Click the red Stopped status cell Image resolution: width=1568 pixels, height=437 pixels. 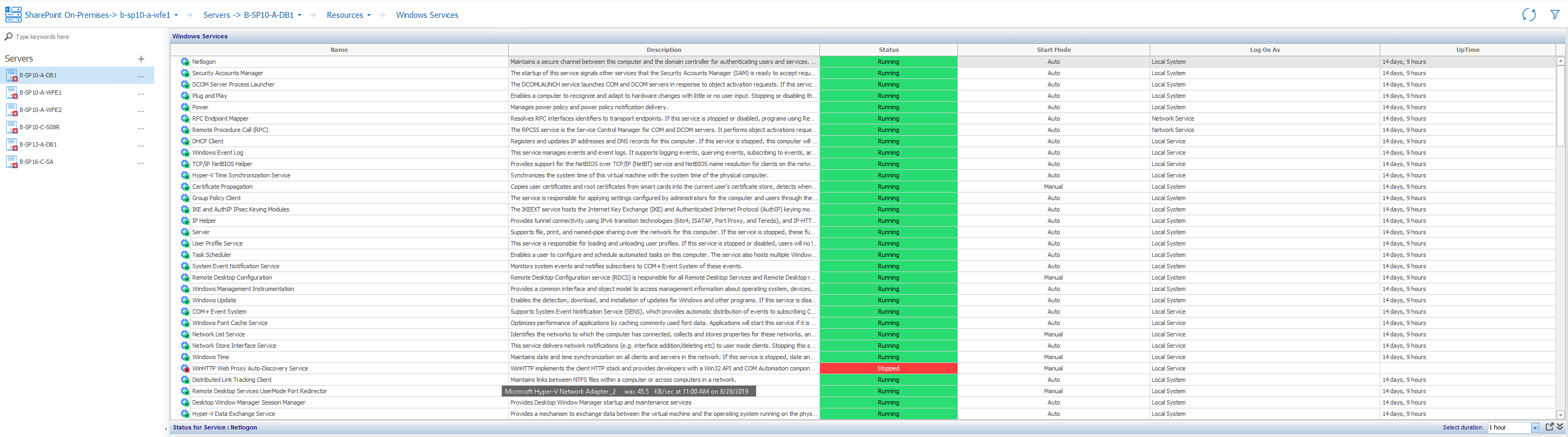point(888,369)
